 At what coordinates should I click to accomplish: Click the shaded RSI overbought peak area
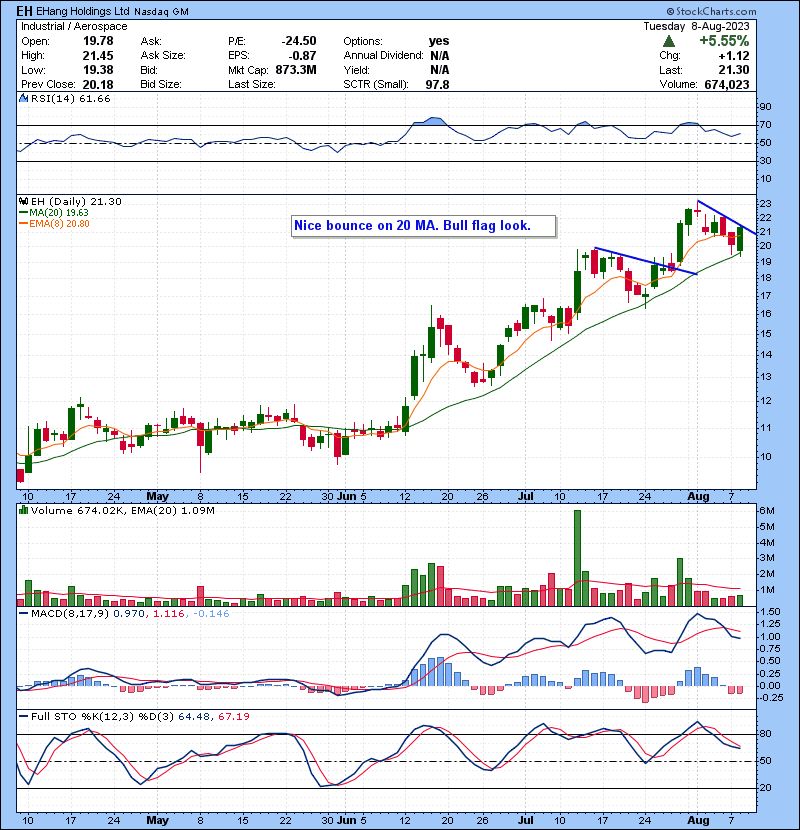[433, 121]
